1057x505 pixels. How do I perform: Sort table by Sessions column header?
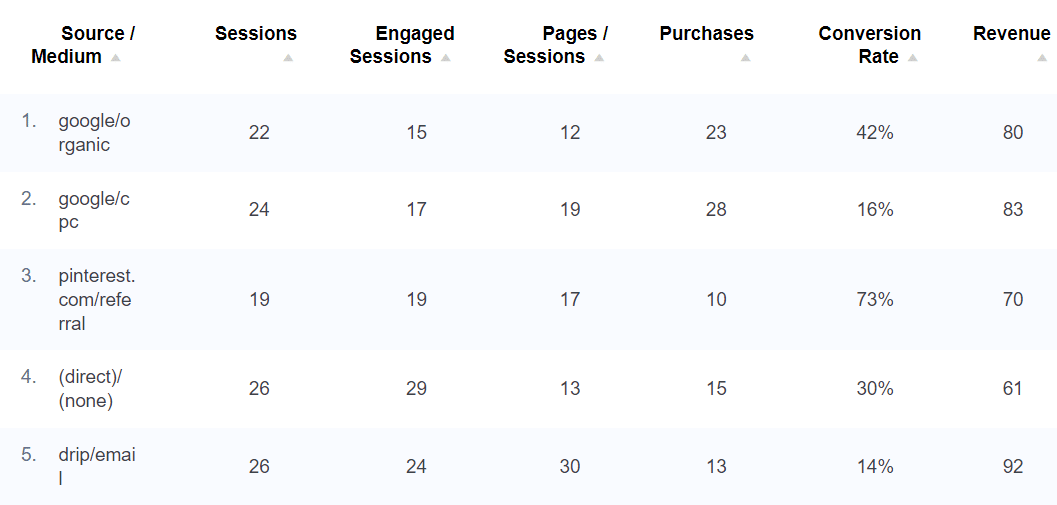256,34
